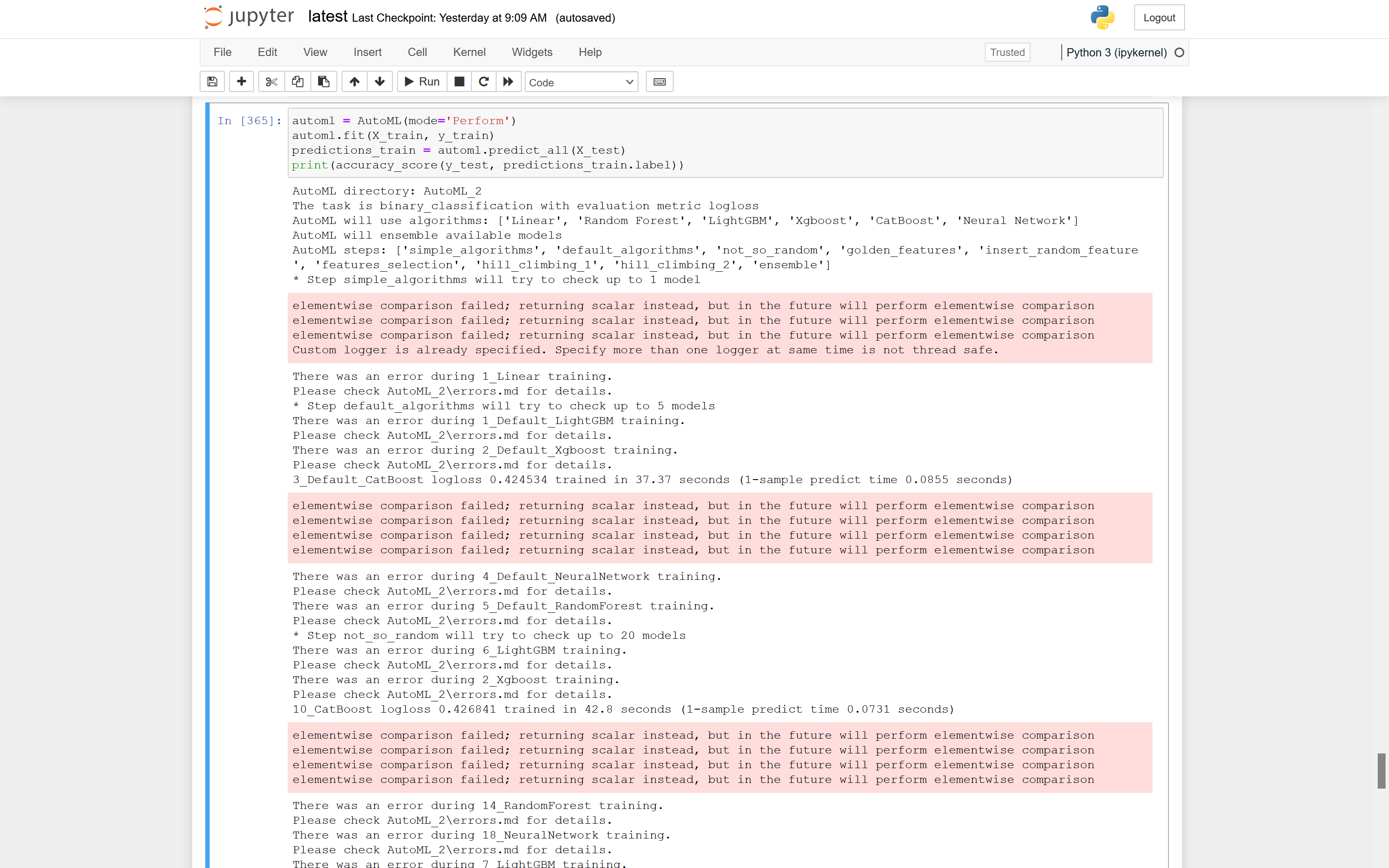This screenshot has width=1389, height=868.
Task: Open the Cell menu
Action: click(x=417, y=52)
